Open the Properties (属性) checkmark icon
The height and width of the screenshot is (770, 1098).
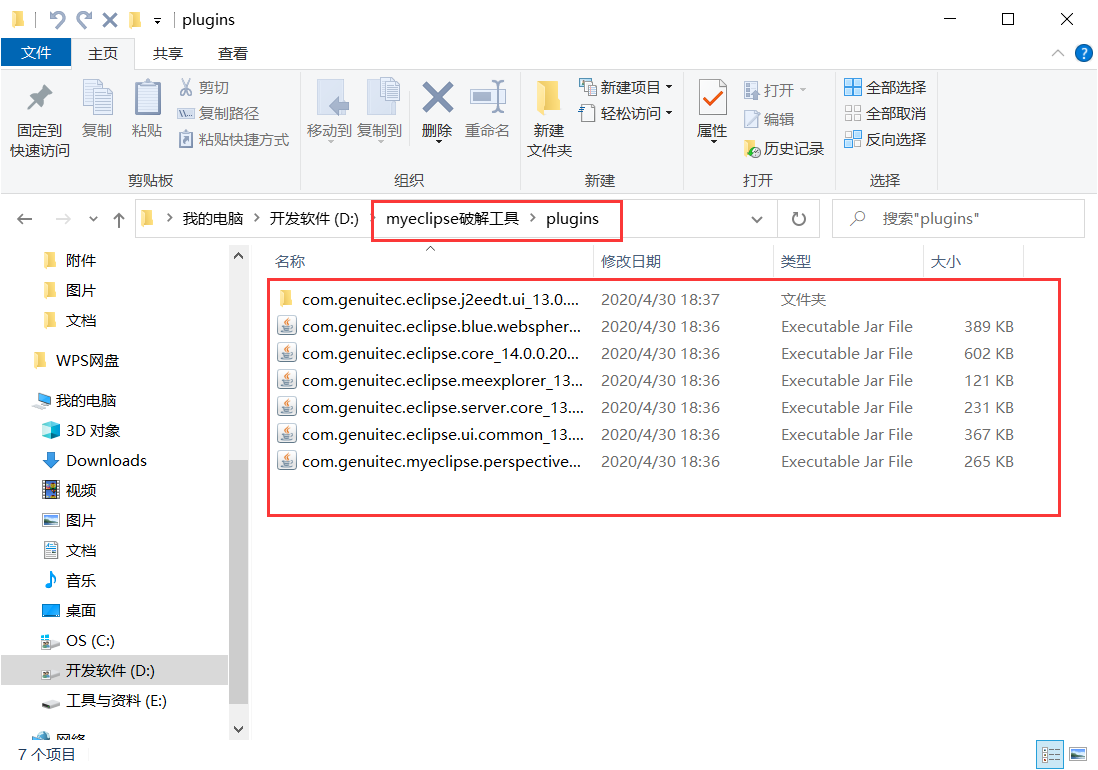point(712,97)
